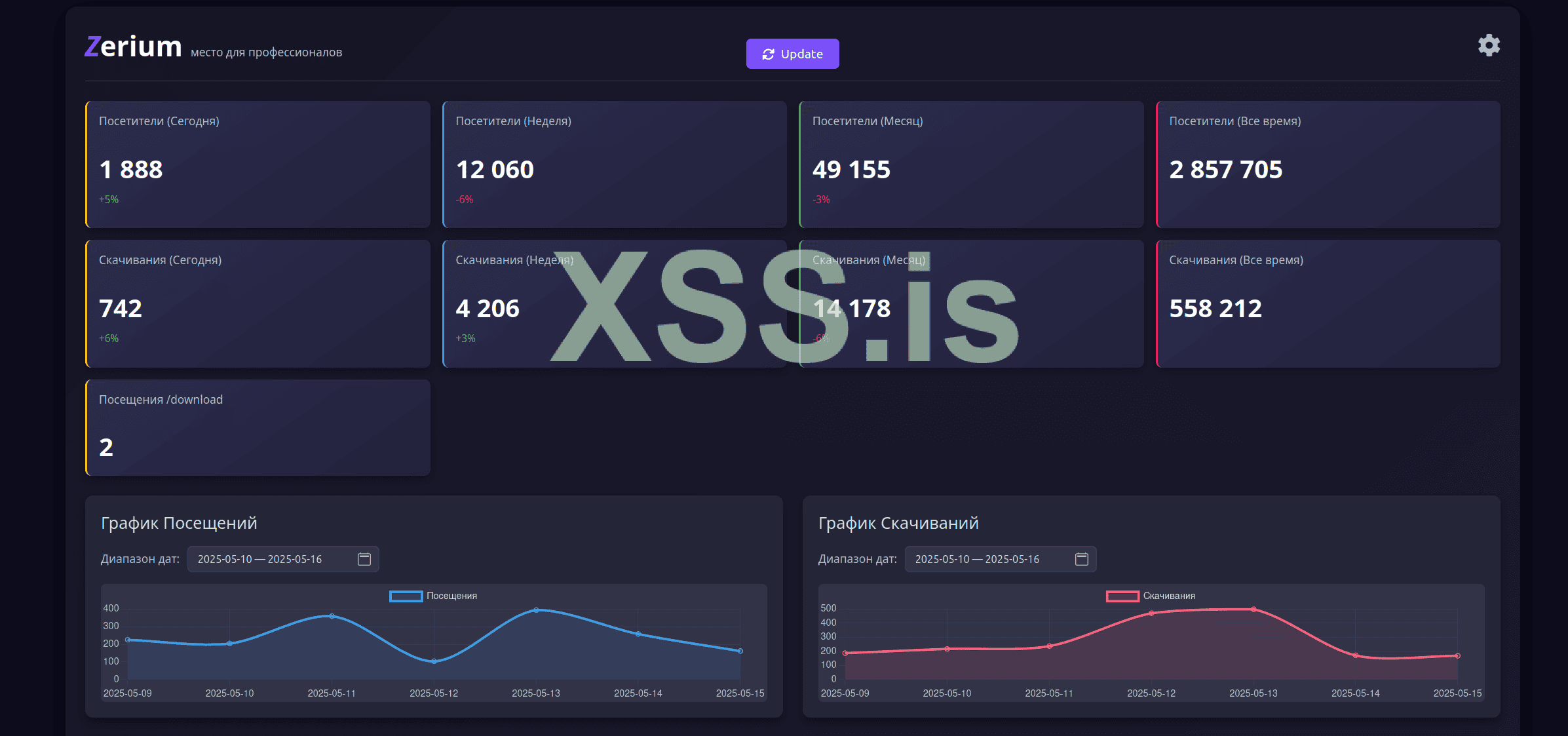
Task: Select the Посетители (Неделя) card
Action: (614, 164)
